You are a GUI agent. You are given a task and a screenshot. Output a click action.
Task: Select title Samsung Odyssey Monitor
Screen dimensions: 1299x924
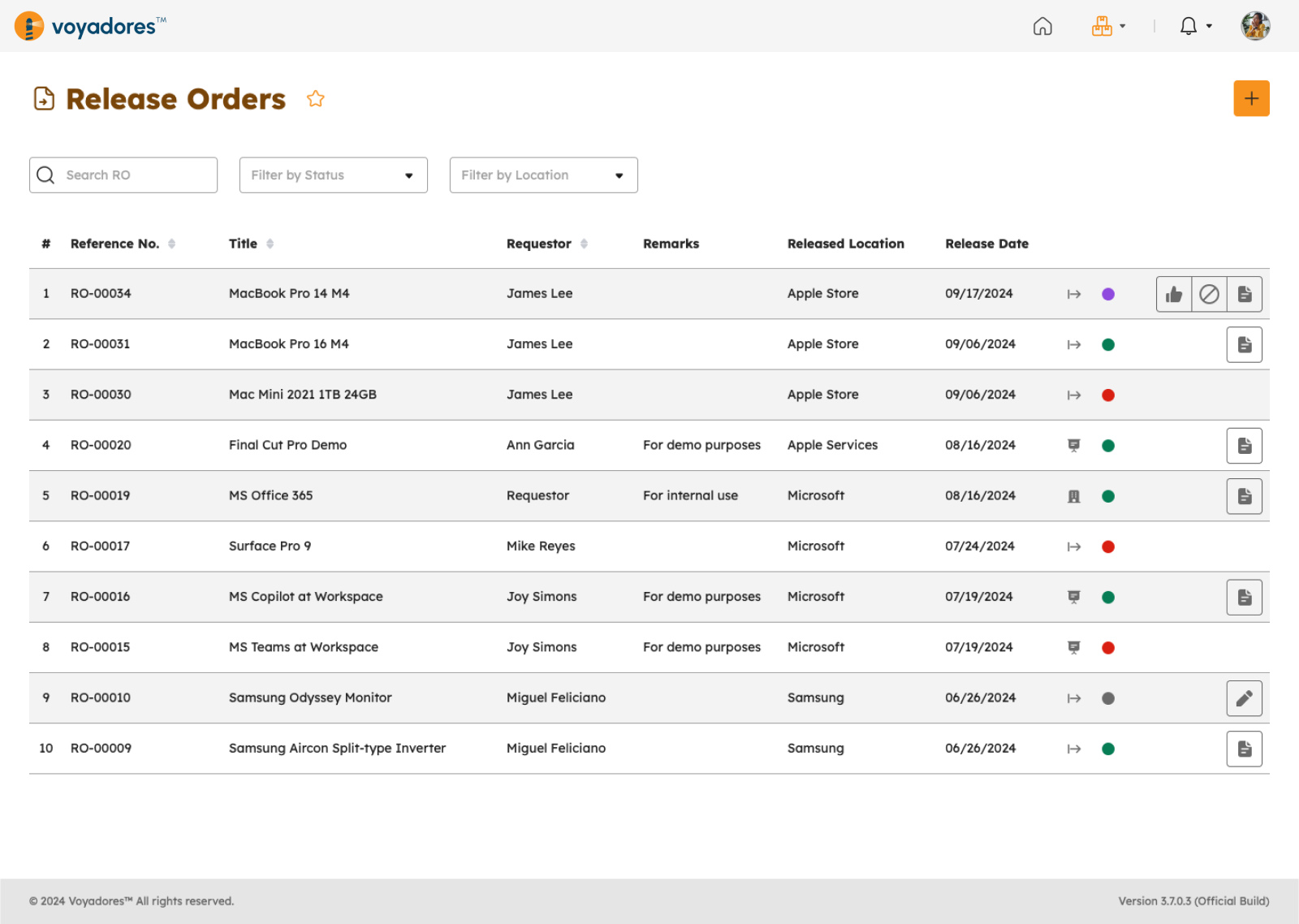310,697
